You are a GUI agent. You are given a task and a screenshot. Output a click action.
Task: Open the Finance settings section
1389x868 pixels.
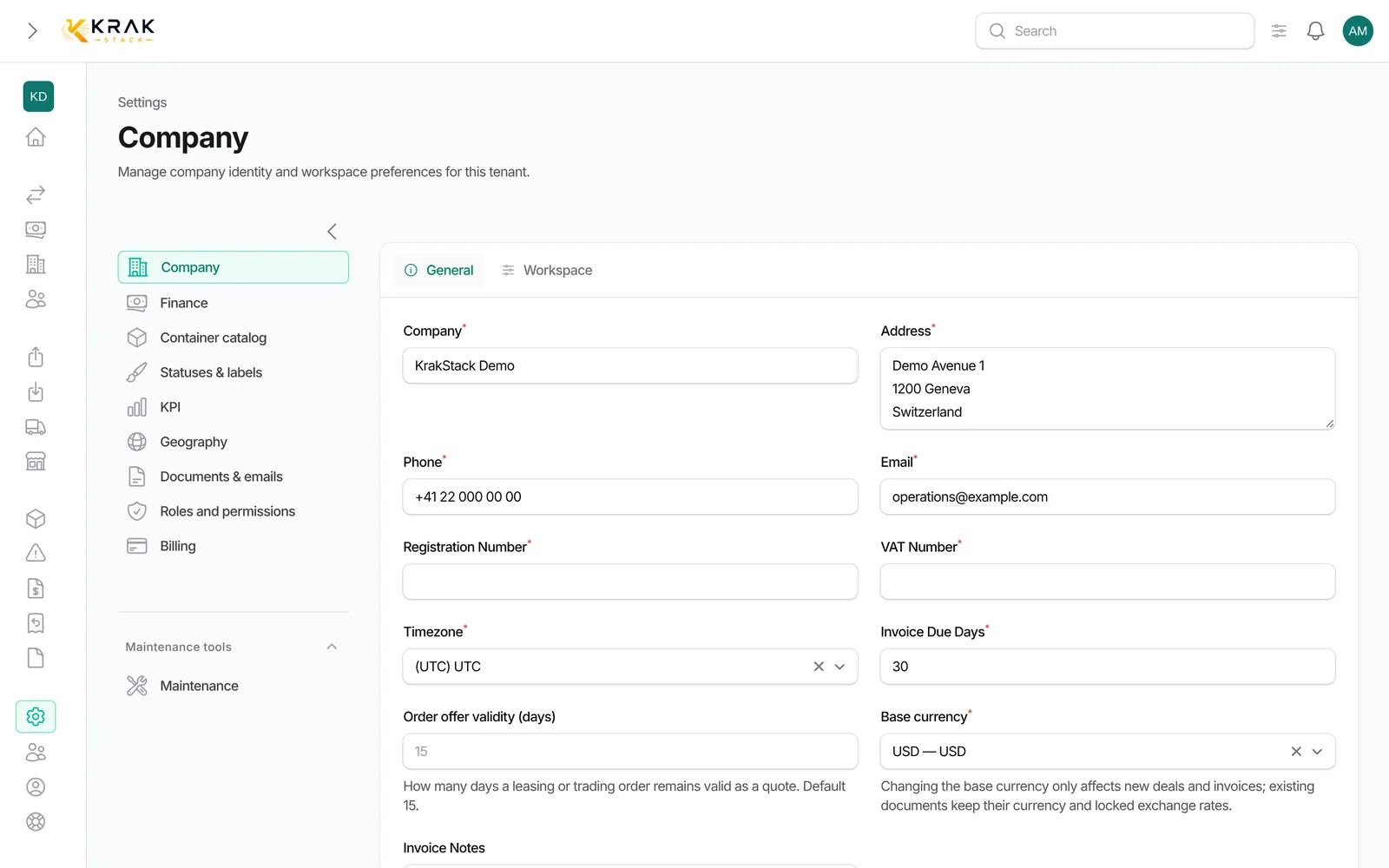(x=234, y=303)
